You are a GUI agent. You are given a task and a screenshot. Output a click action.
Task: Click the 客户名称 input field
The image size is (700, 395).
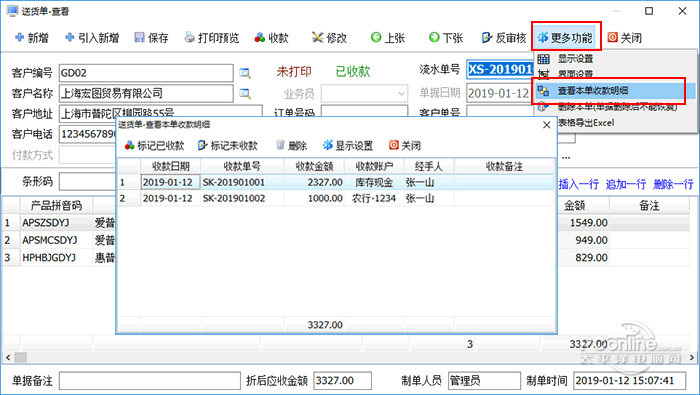pos(146,93)
